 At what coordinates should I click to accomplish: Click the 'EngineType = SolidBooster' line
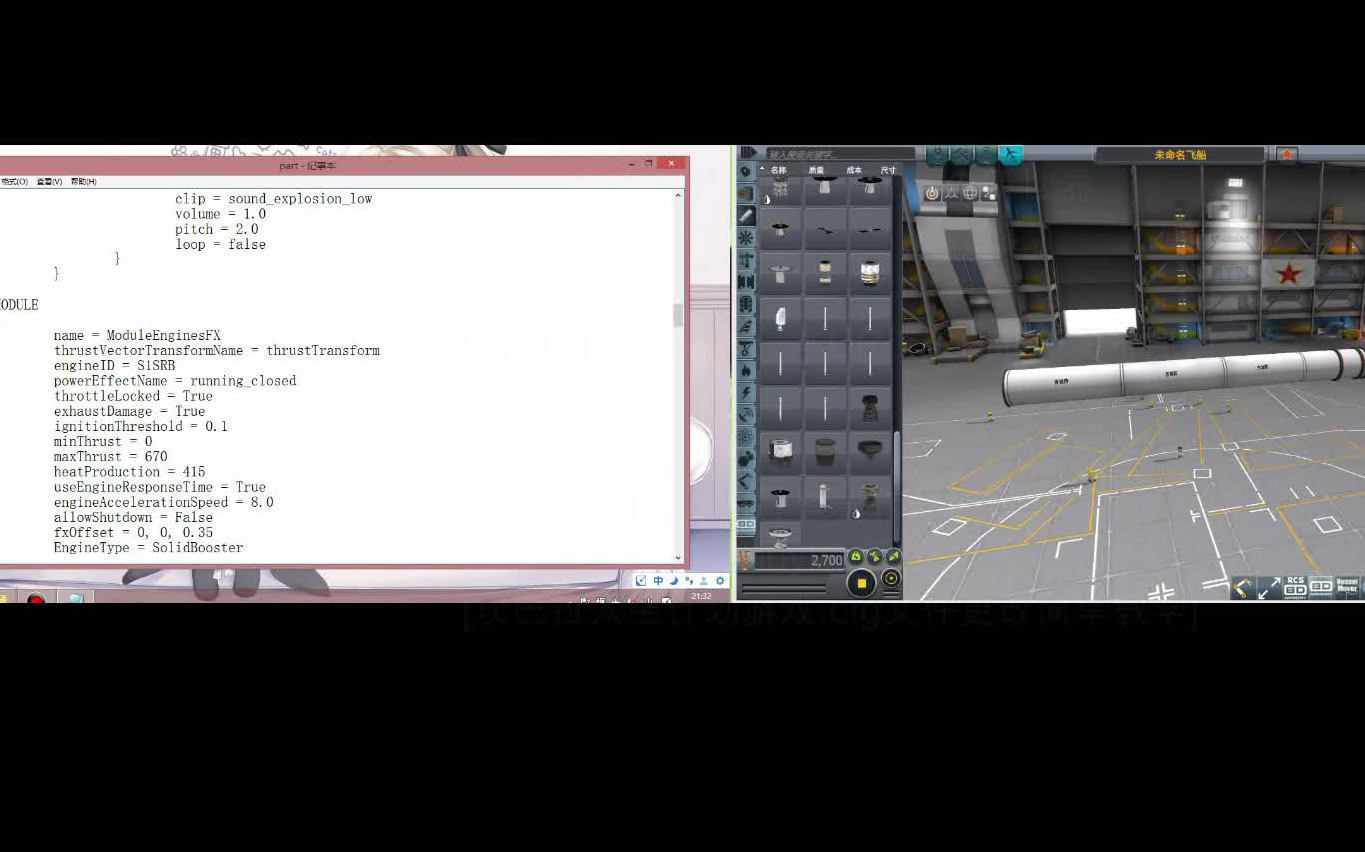pyautogui.click(x=149, y=548)
